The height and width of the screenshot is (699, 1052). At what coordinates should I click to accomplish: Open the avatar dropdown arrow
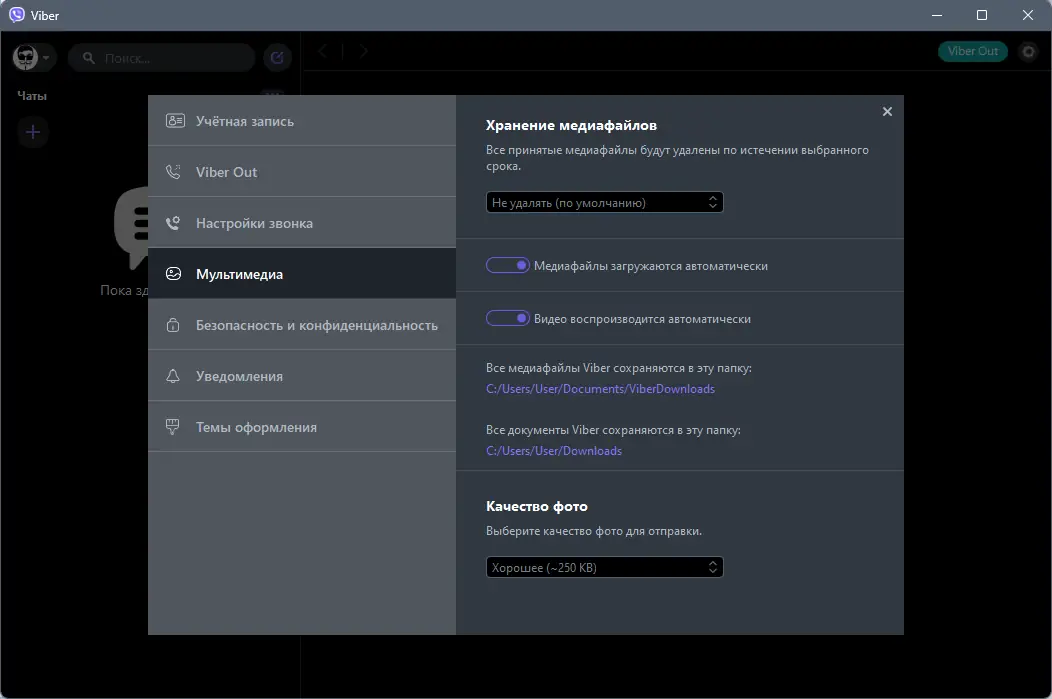46,58
